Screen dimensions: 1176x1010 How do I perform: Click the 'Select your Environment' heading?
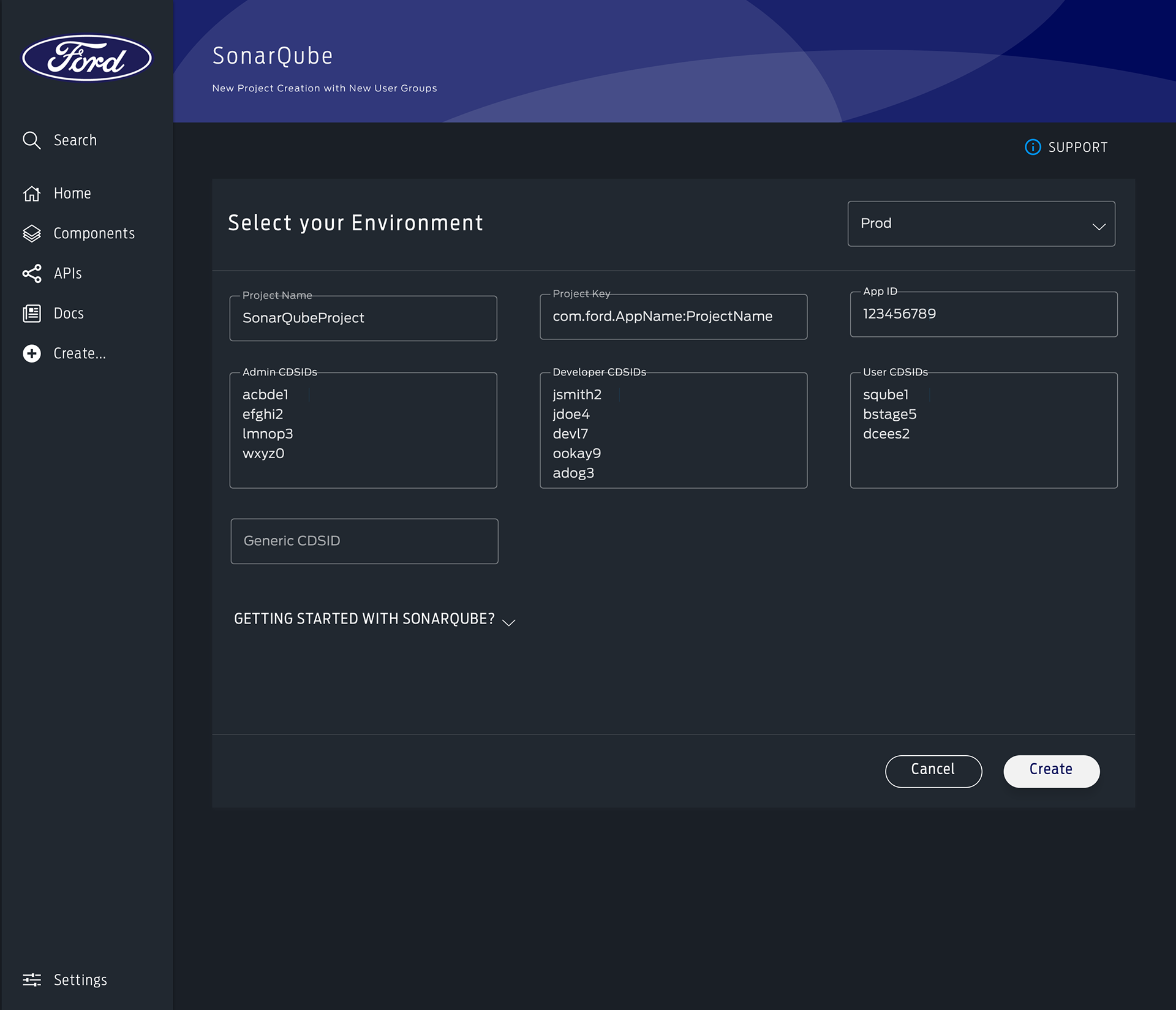[x=355, y=223]
